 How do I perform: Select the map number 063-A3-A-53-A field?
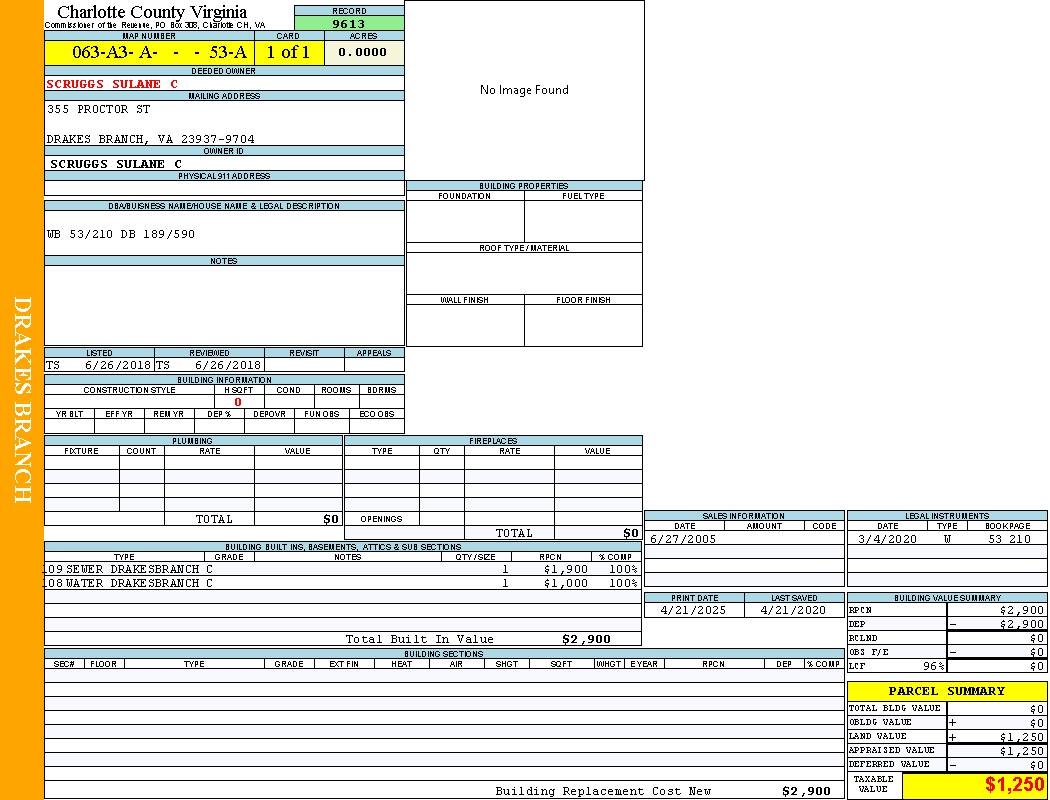click(x=149, y=53)
